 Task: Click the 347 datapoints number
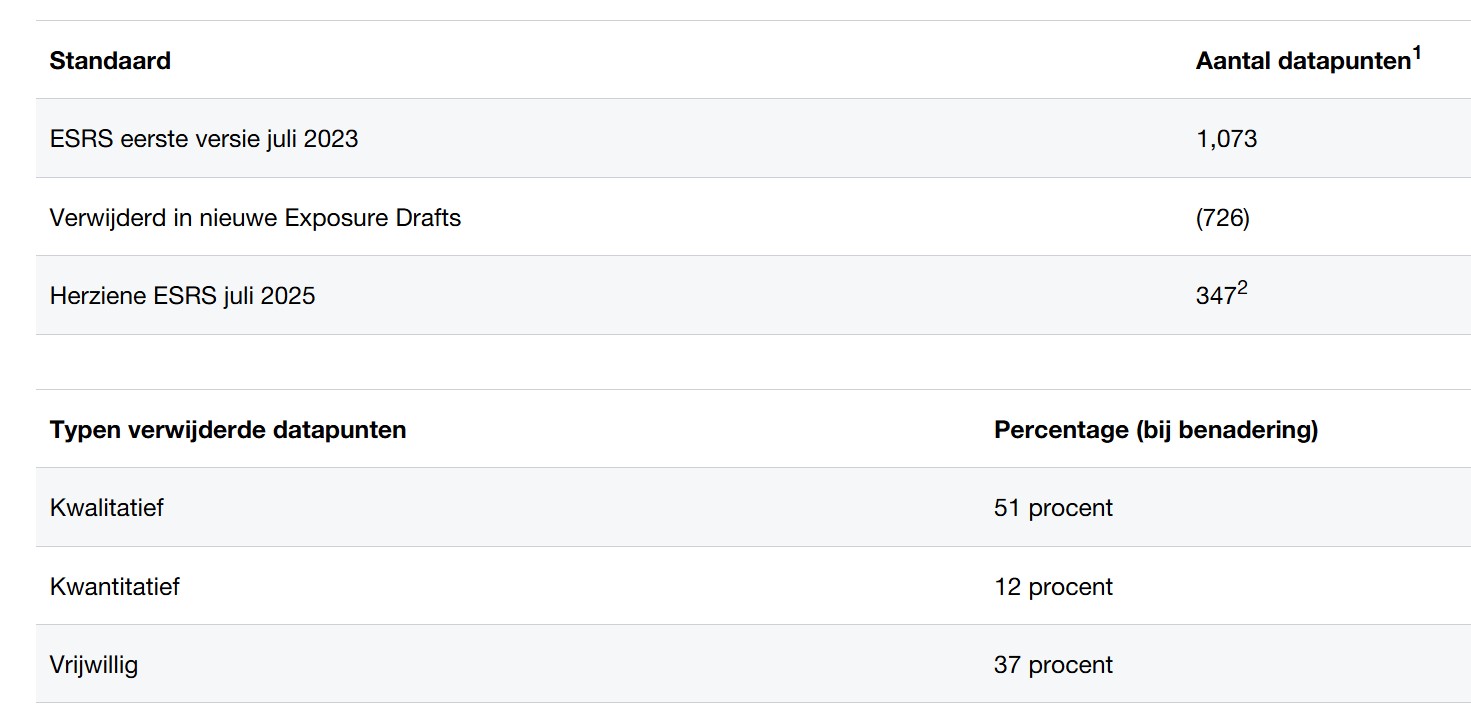pyautogui.click(x=1215, y=297)
